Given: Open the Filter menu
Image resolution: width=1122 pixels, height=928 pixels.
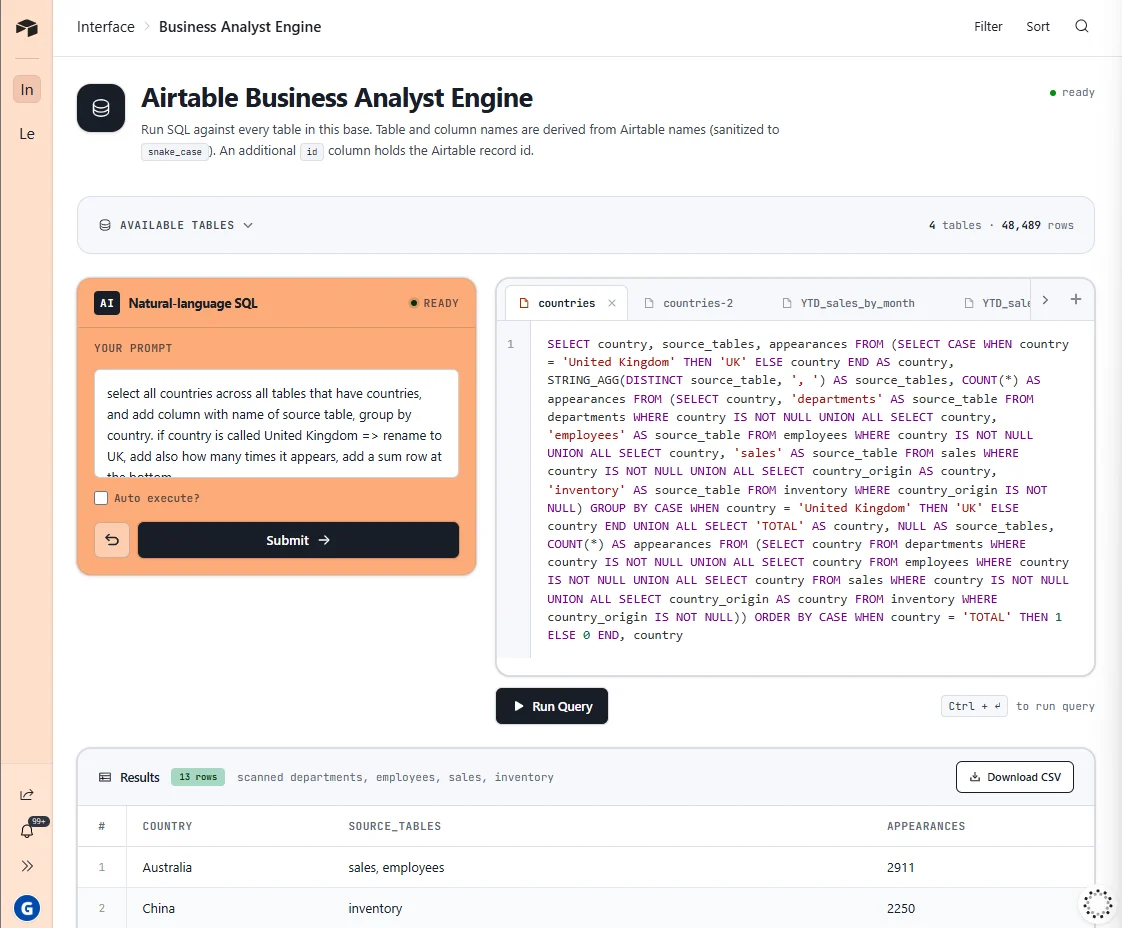Looking at the screenshot, I should 987,26.
